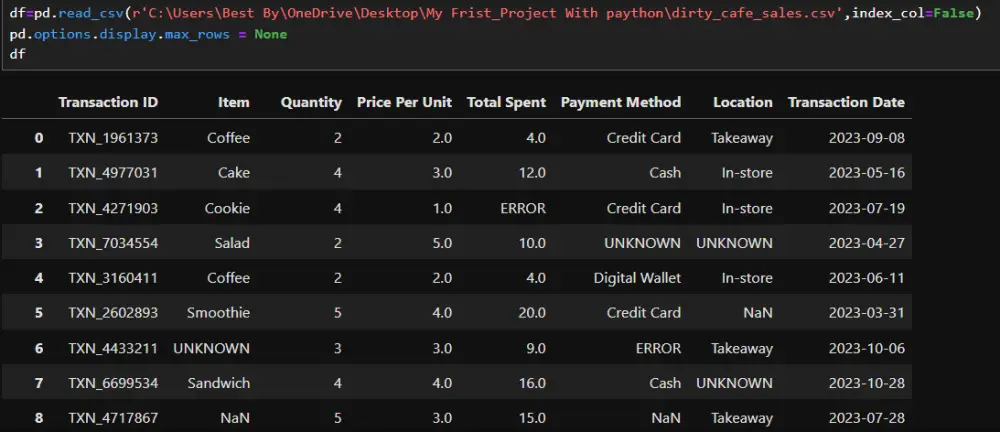Click the Transaction Date column header

tap(846, 102)
